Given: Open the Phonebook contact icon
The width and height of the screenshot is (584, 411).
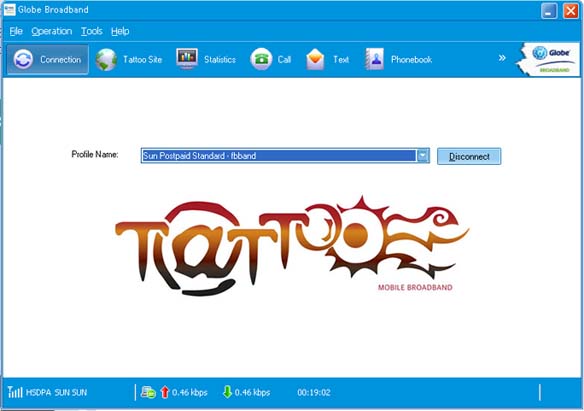Looking at the screenshot, I should [374, 59].
